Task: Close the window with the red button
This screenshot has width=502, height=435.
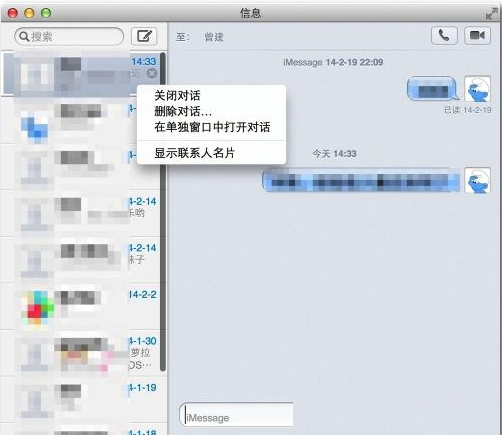Action: click(13, 13)
